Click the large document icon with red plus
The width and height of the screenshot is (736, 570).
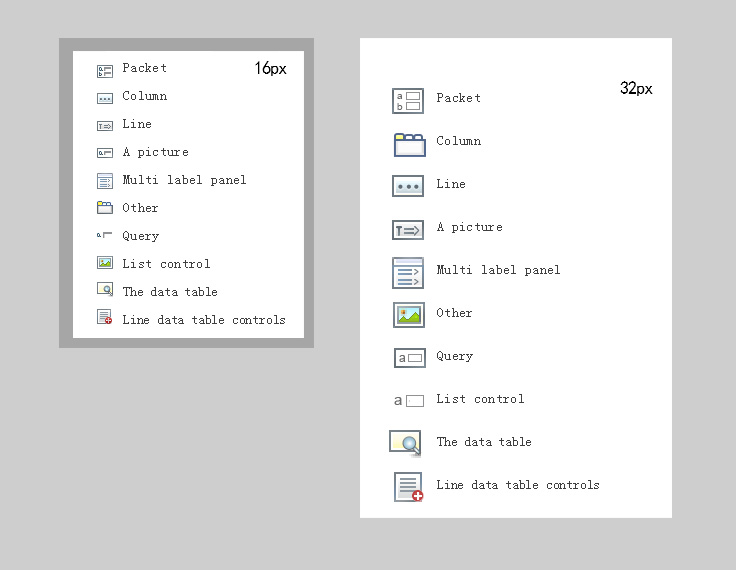pos(408,487)
